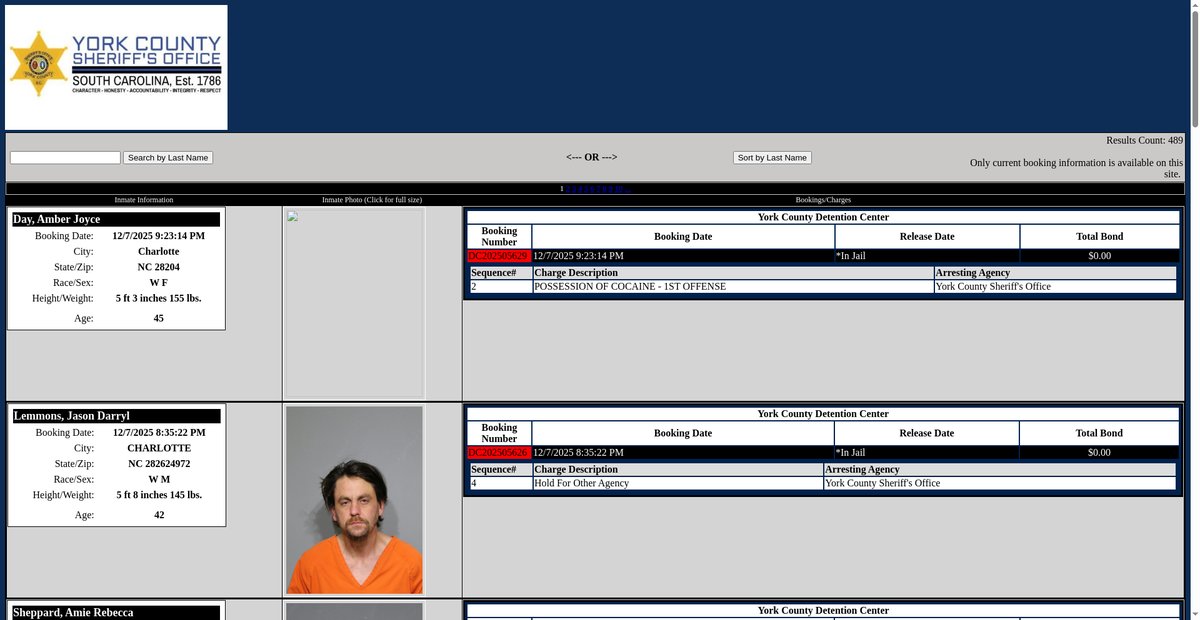Click the Hold For Other Agency charge
Image resolution: width=1200 pixels, height=620 pixels.
(582, 483)
